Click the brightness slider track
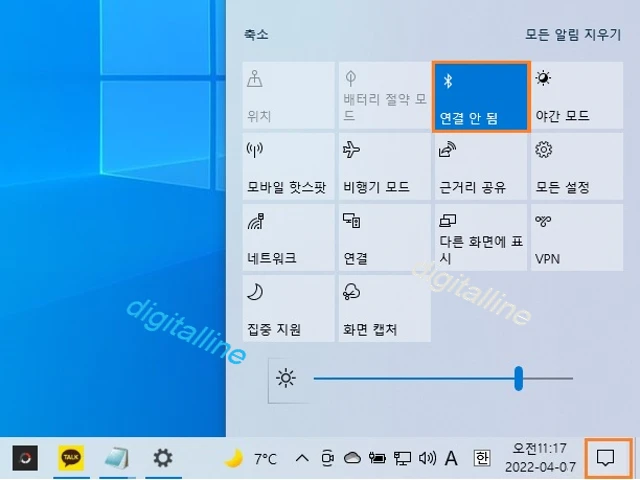The width and height of the screenshot is (640, 480). point(443,378)
